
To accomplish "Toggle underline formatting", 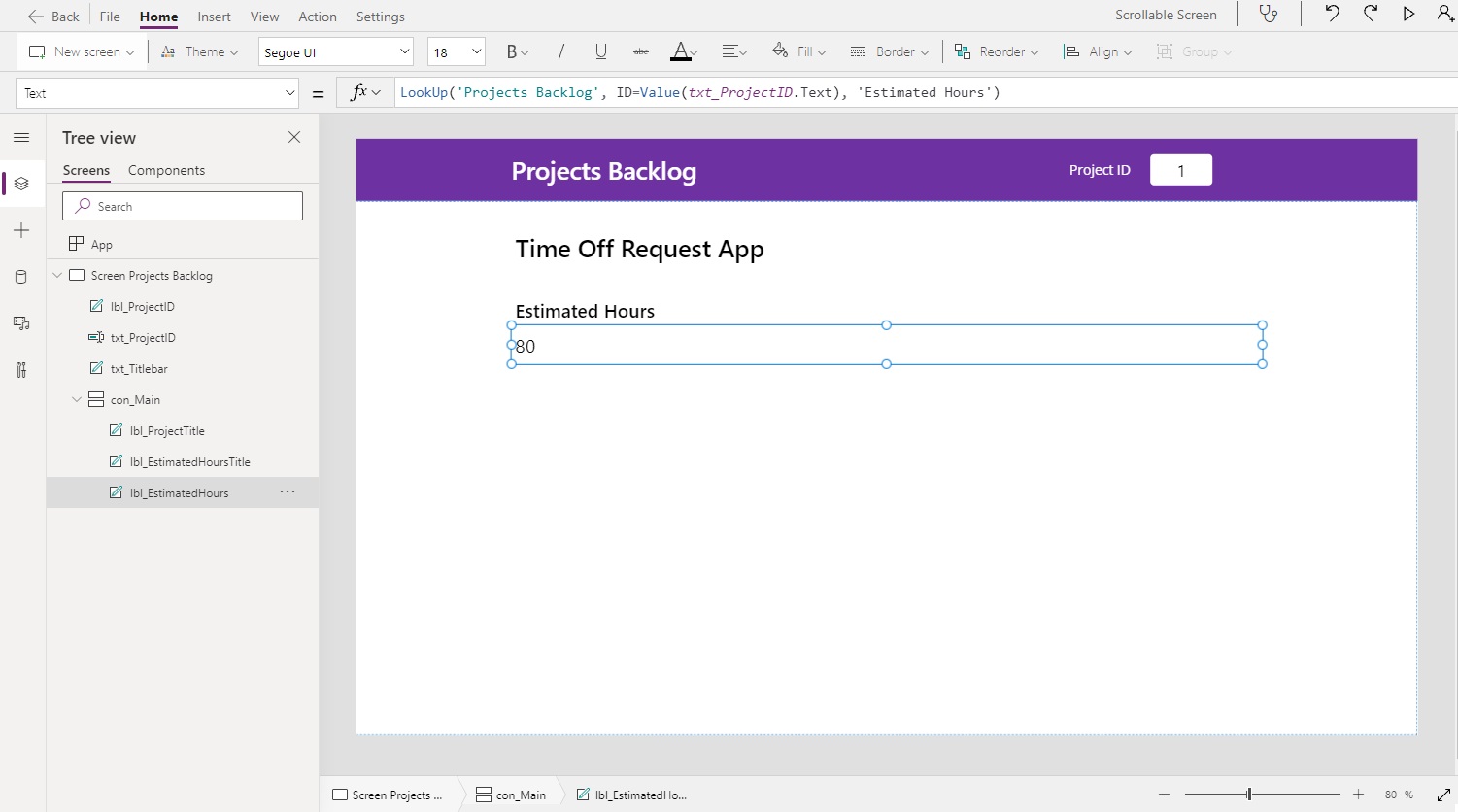I will [600, 51].
